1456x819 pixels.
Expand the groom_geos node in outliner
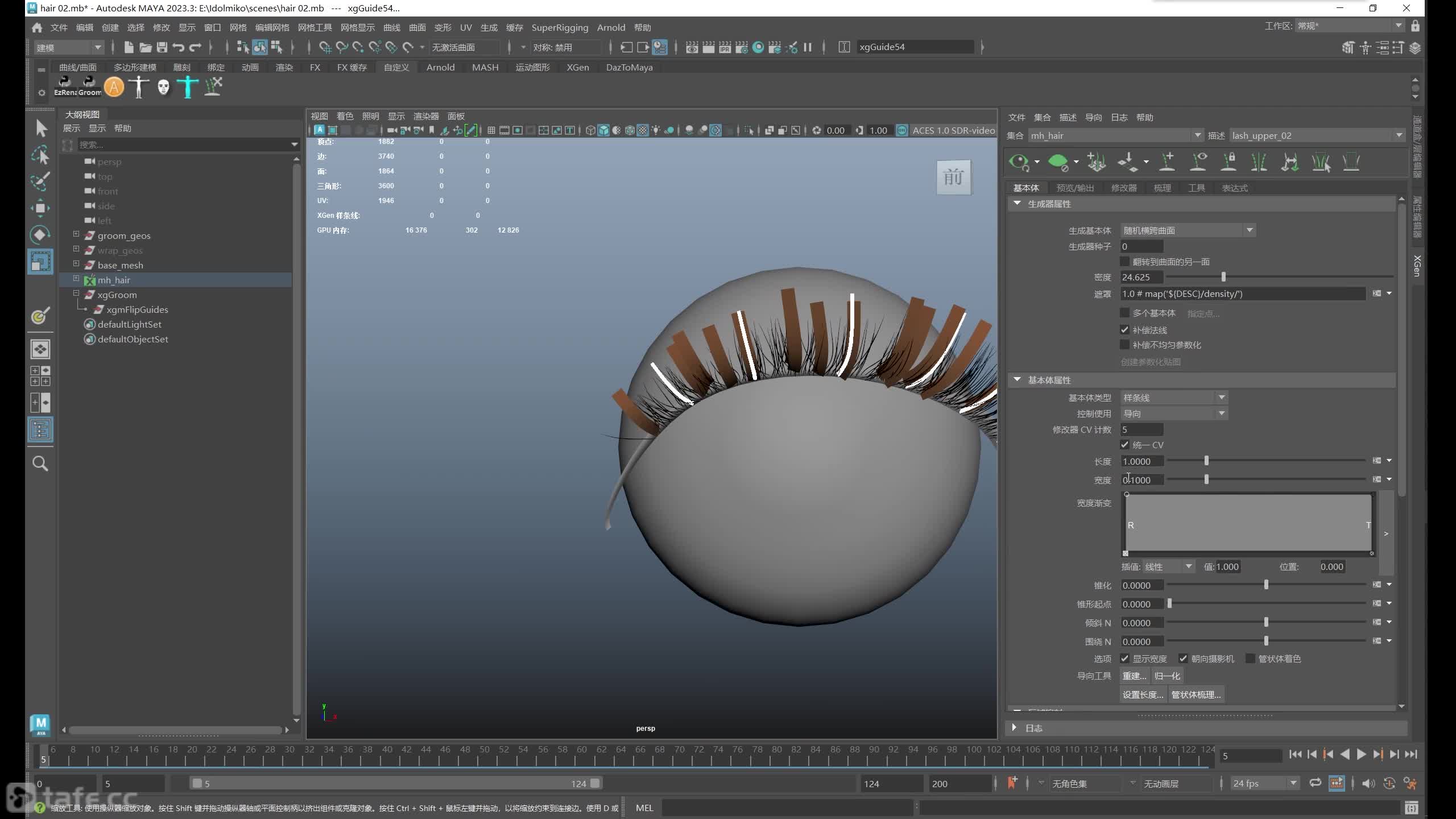[76, 234]
